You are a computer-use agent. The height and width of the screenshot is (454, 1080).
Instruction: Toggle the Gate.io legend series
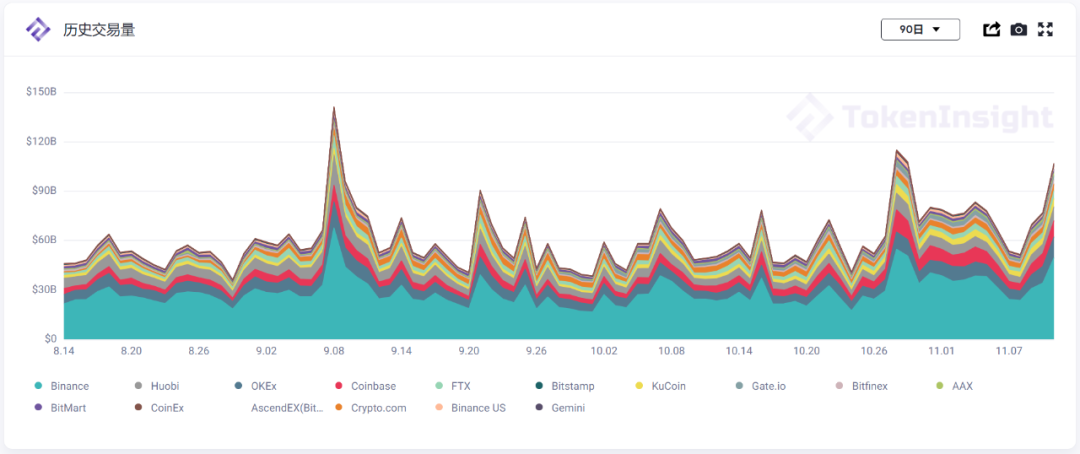point(760,386)
